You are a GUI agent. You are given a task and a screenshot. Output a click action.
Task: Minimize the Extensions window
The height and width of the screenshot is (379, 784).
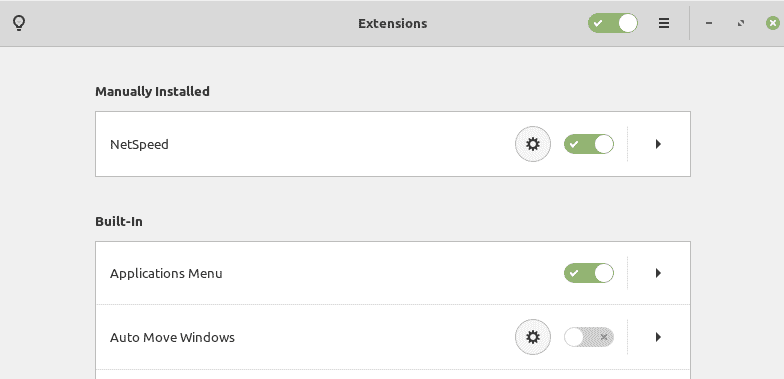point(708,23)
